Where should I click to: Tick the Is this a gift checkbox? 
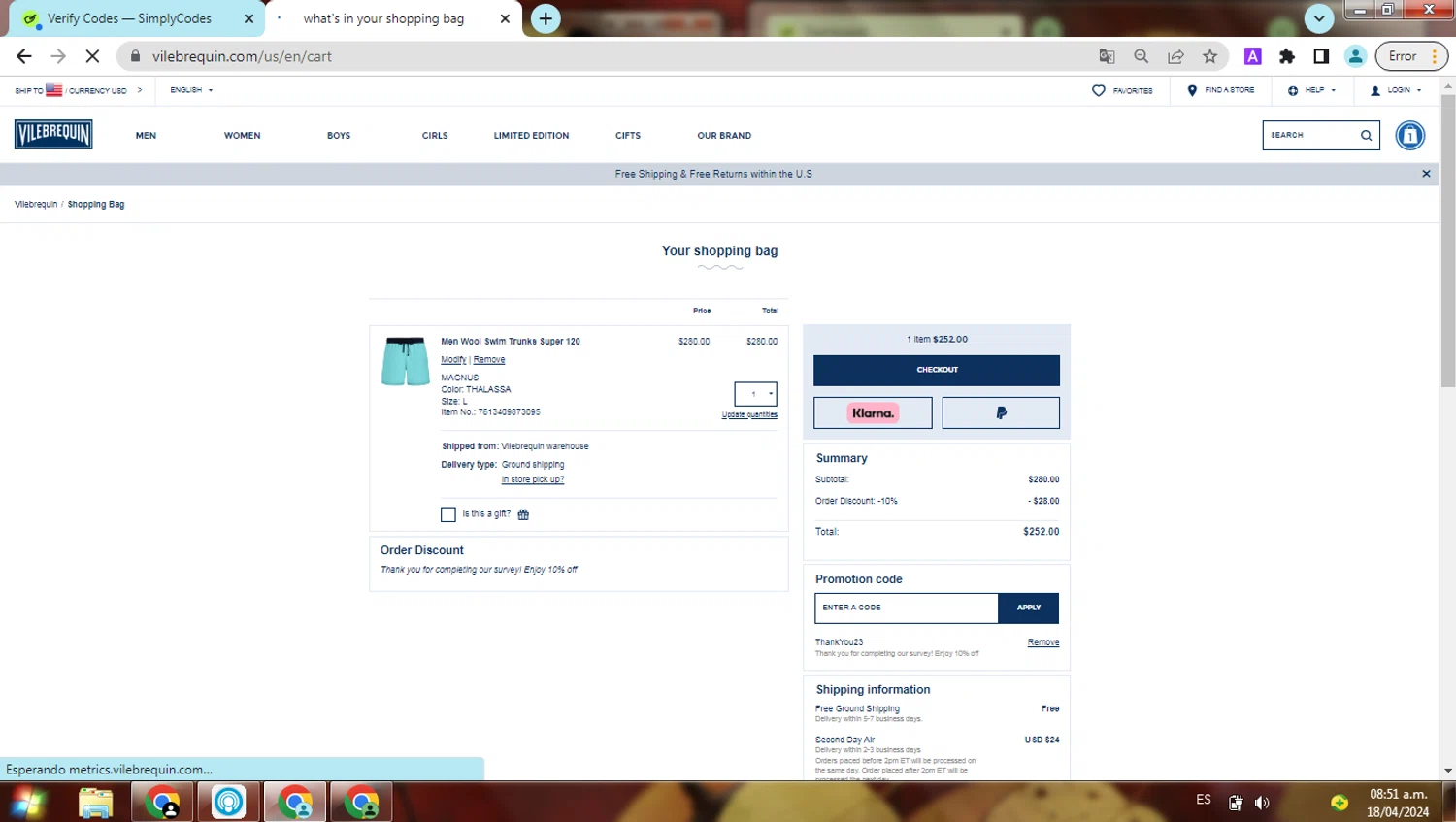coord(448,514)
